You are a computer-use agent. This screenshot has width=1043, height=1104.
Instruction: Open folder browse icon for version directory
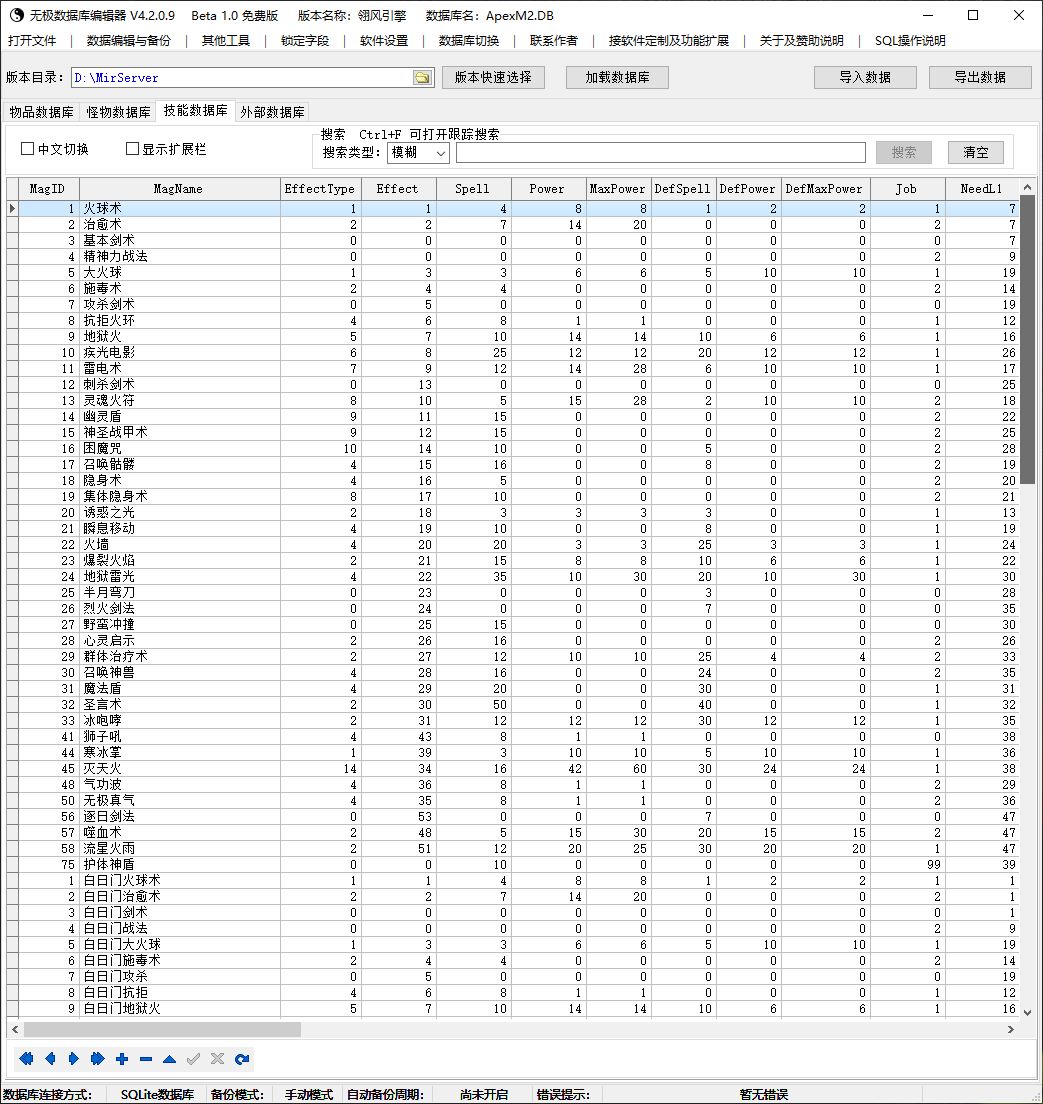tap(423, 77)
